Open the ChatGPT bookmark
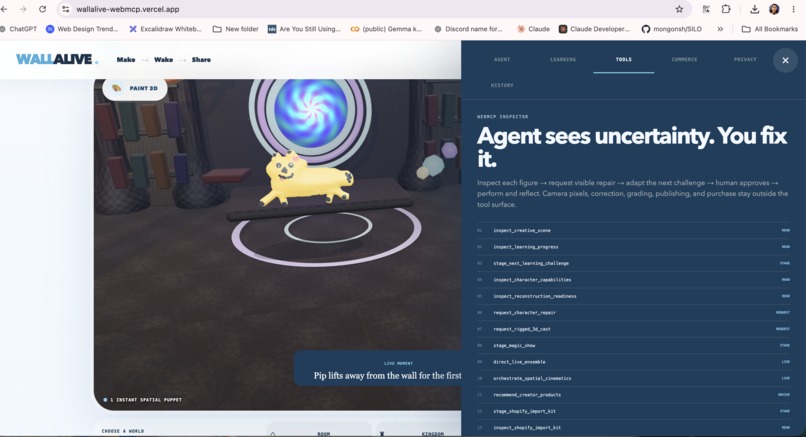Viewport: 806px width, 437px height. pos(19,29)
